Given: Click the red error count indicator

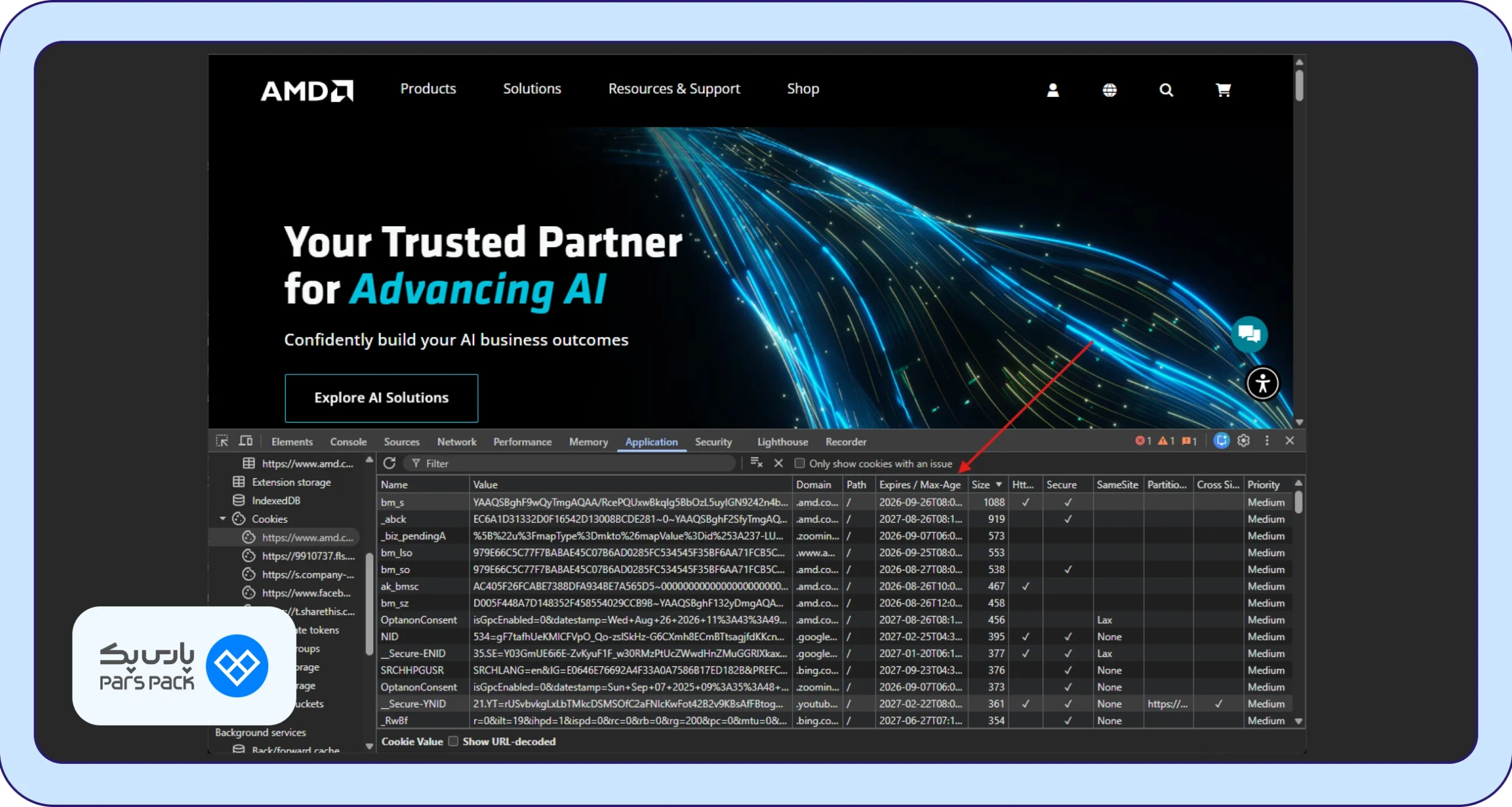Looking at the screenshot, I should (1143, 441).
